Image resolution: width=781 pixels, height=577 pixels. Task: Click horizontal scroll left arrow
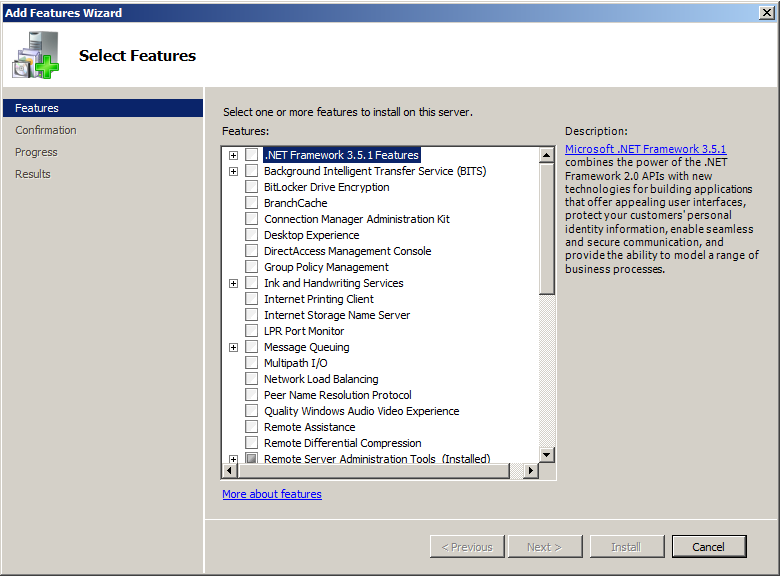230,470
